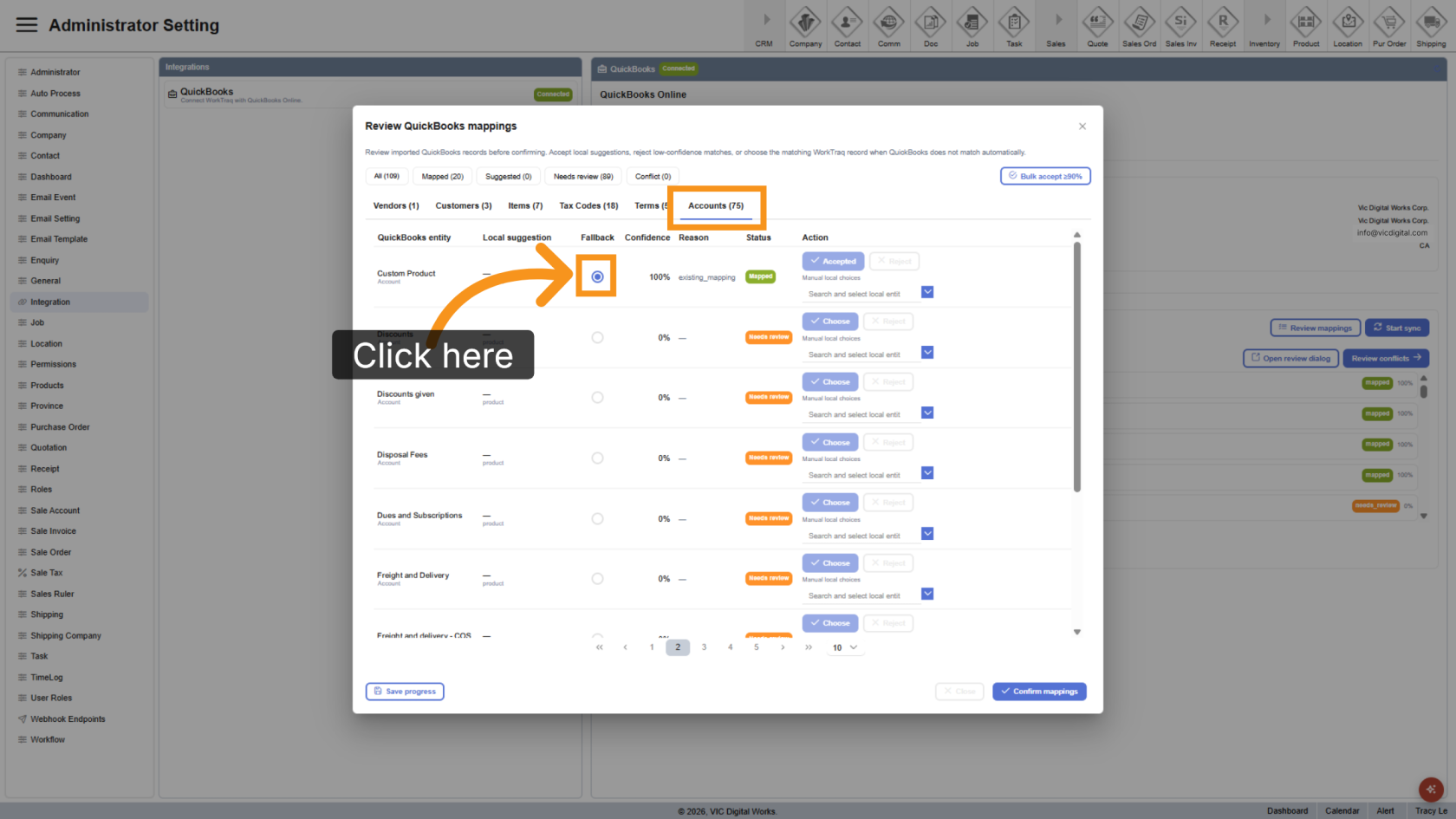
Task: Open the Receipt module icon
Action: 1223,26
